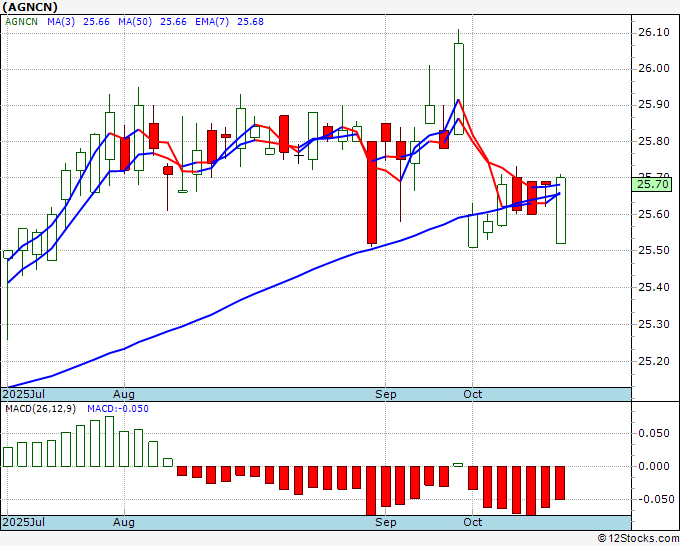Viewport: 680px width, 546px height.
Task: Select the Sep marker on price timeline
Action: [386, 394]
